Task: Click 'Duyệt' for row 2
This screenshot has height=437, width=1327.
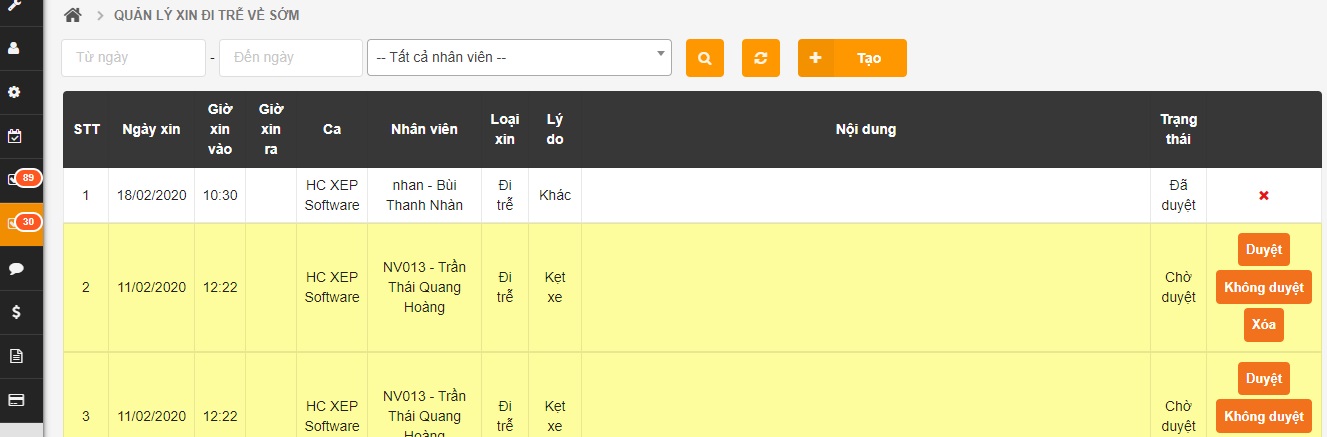Action: coord(1263,250)
